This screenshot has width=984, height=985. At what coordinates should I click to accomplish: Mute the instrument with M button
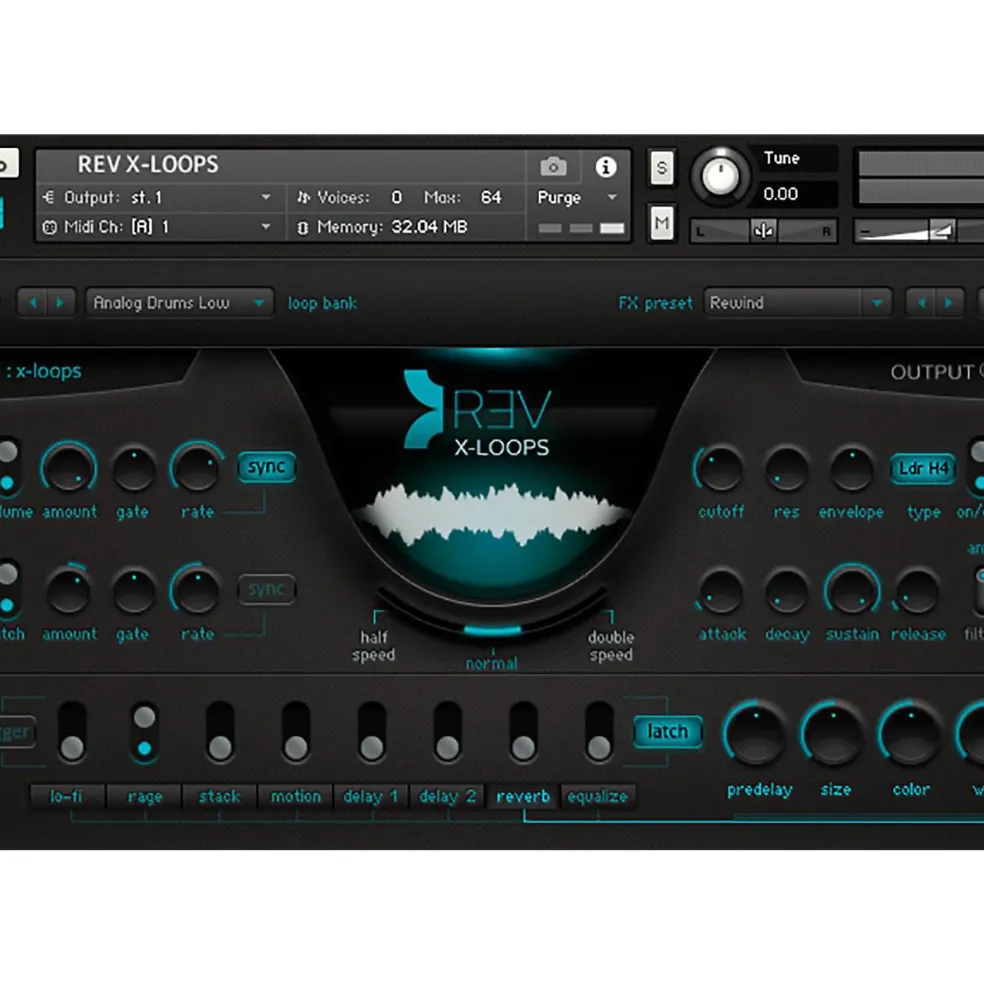pyautogui.click(x=662, y=222)
